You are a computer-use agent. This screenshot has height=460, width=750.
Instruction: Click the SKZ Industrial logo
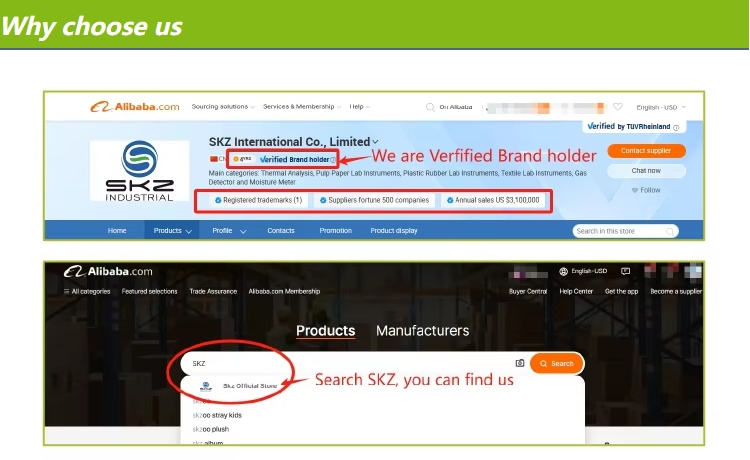[139, 171]
